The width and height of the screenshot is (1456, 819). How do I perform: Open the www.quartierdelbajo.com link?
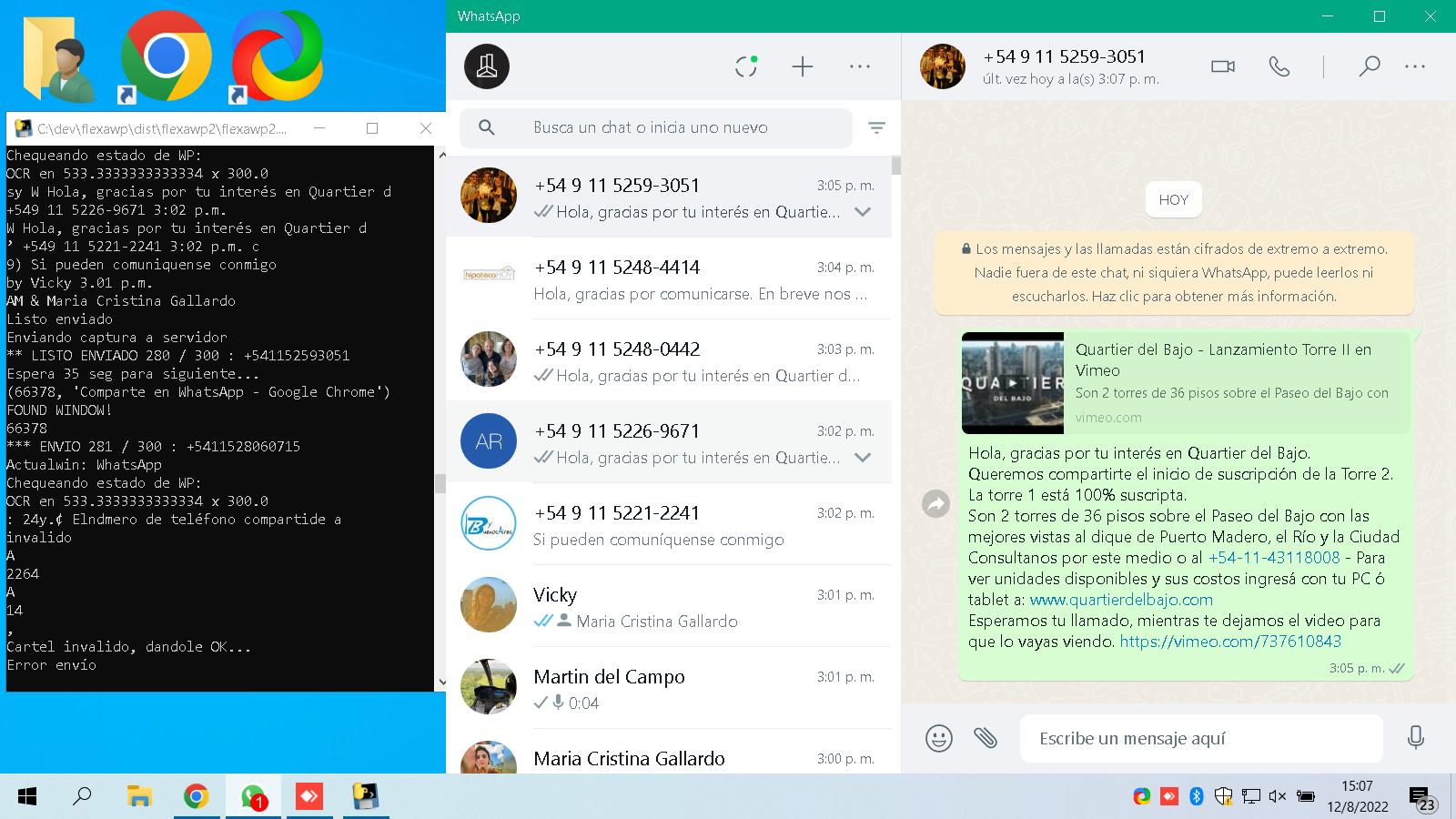[x=1121, y=600]
